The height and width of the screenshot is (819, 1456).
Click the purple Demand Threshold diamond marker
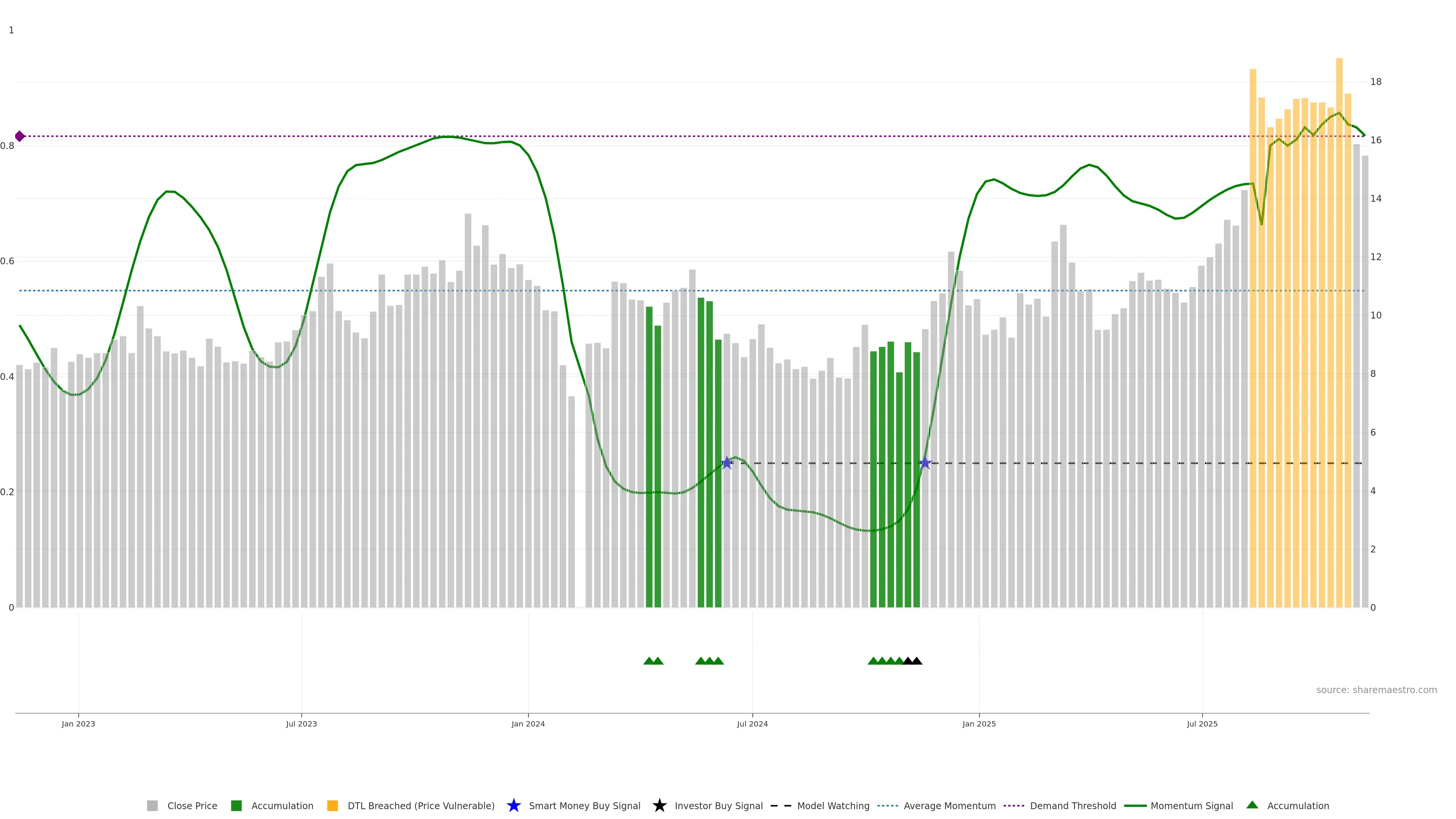[20, 136]
